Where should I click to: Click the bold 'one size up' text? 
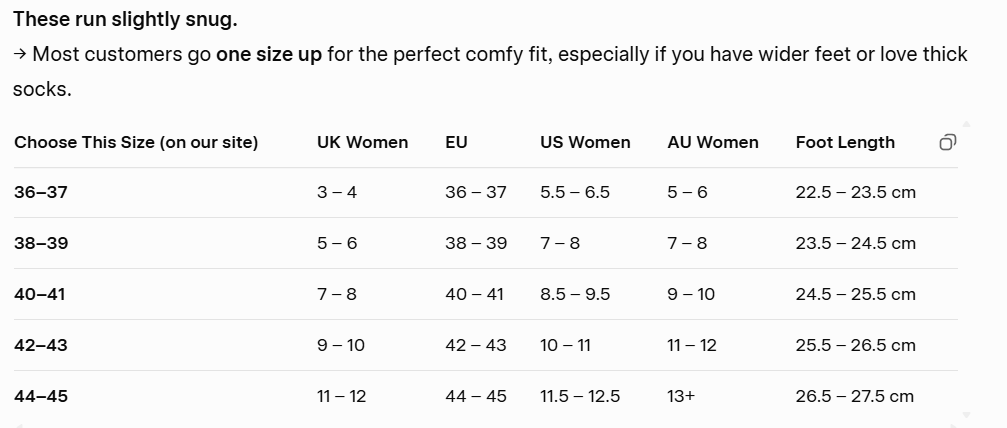pyautogui.click(x=269, y=54)
